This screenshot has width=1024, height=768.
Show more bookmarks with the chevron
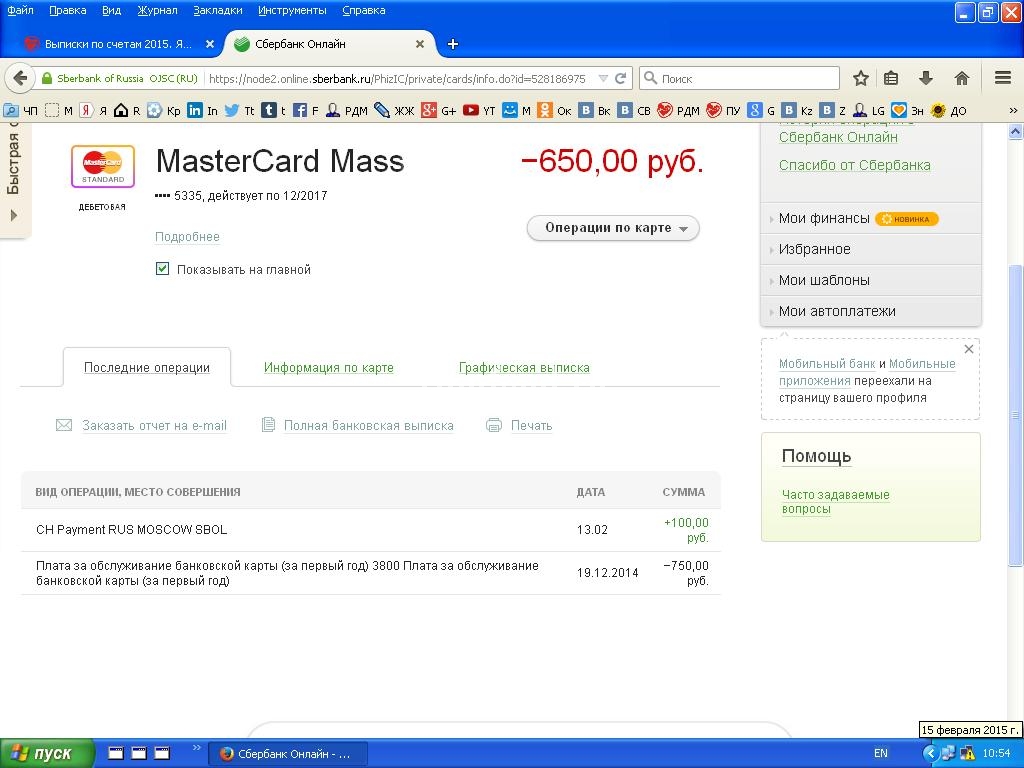point(1013,110)
